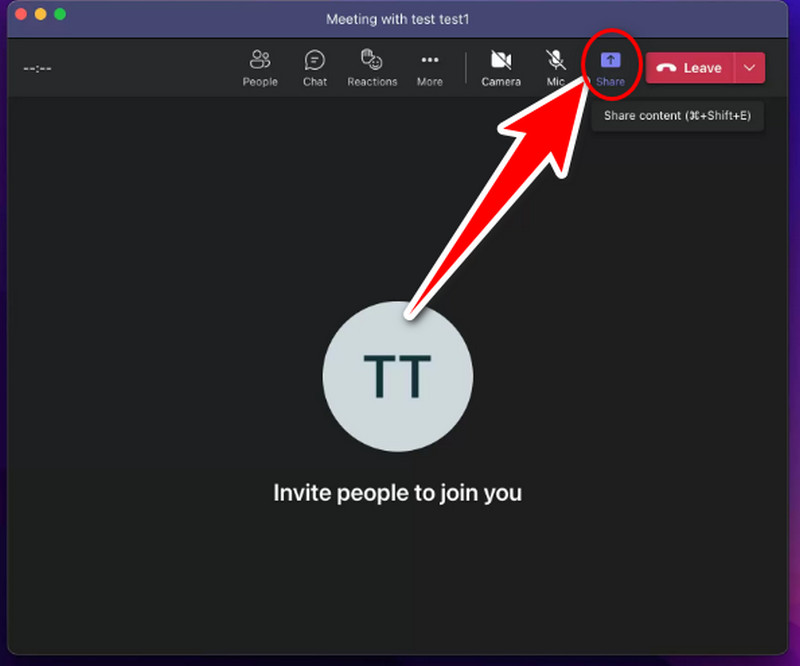
Task: Click the toolbar divider before Camera
Action: pos(466,68)
